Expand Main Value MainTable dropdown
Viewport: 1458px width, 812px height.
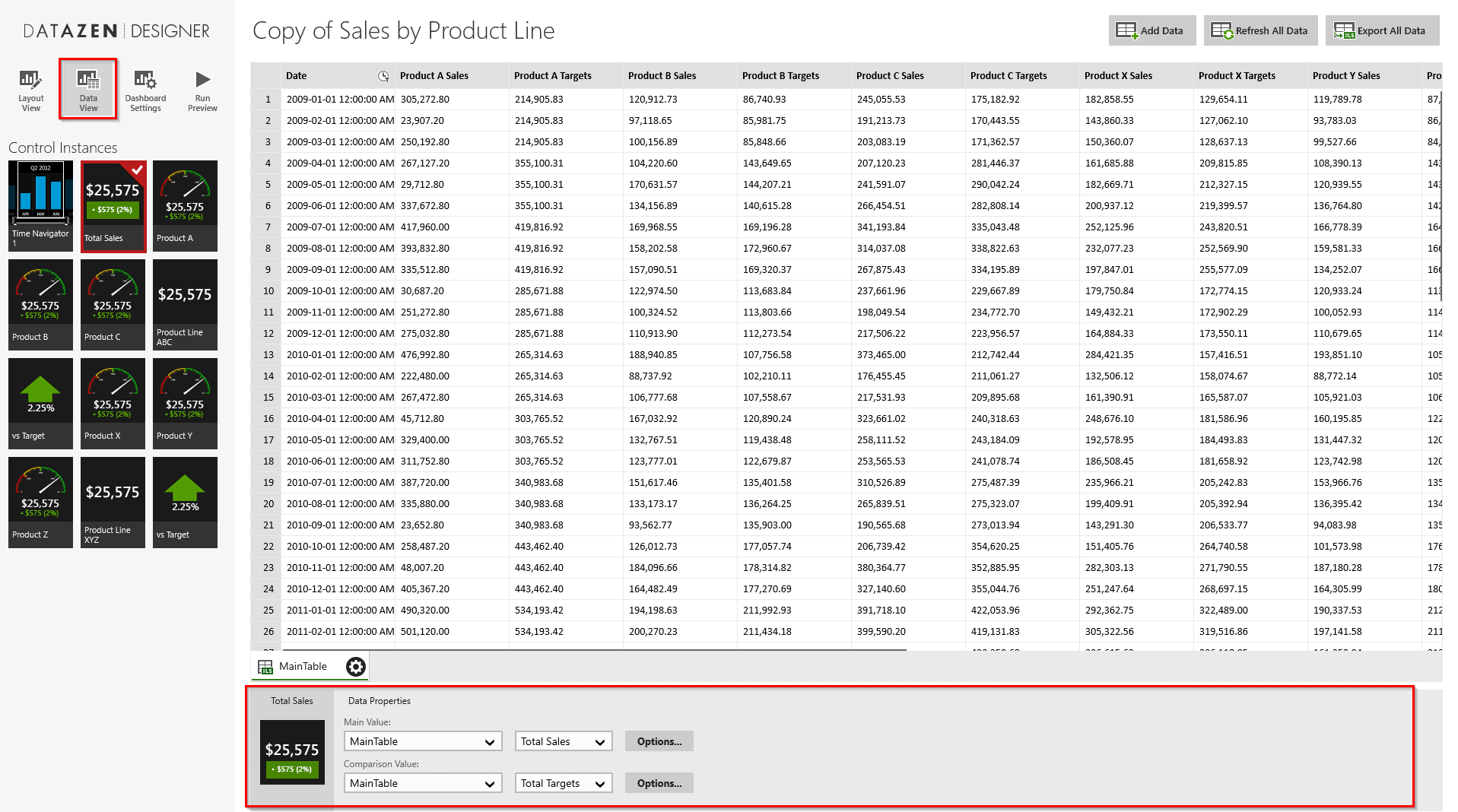coord(422,742)
